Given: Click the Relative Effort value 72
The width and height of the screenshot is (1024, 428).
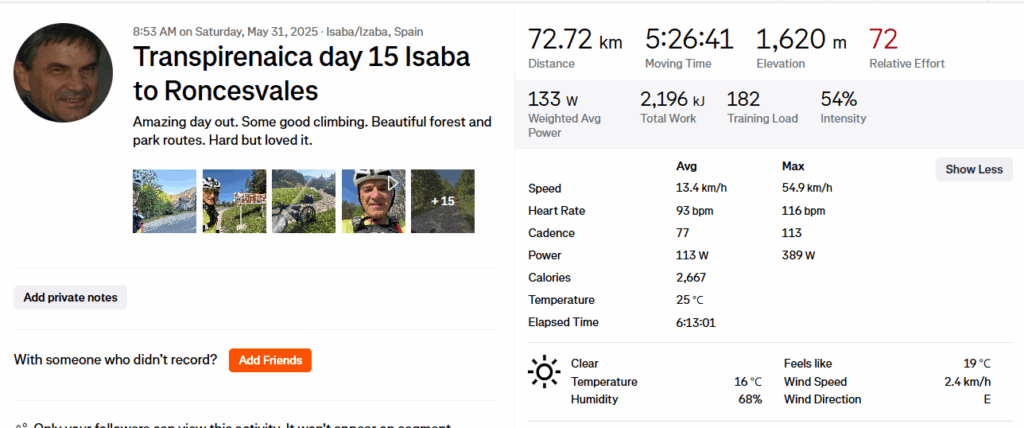Looking at the screenshot, I should [884, 41].
